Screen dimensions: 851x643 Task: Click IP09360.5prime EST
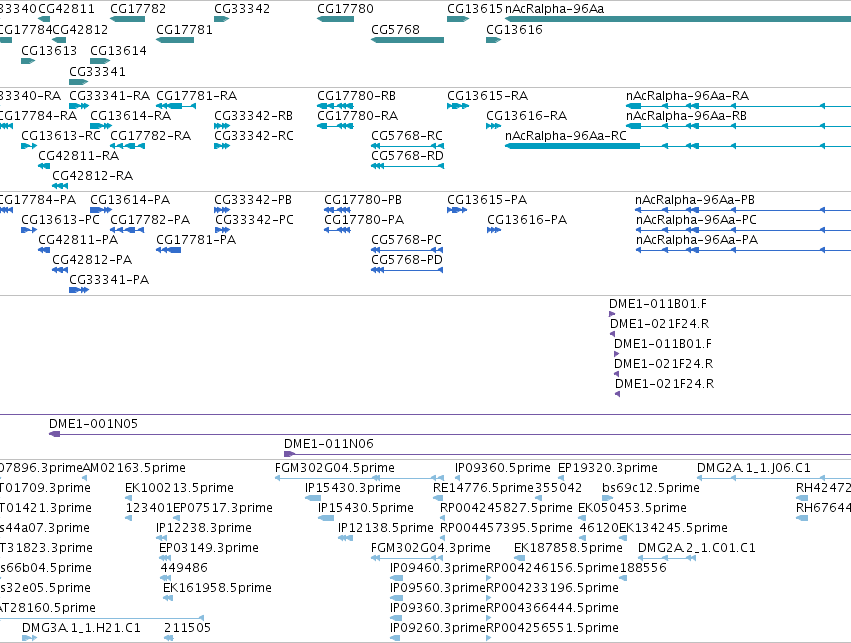[503, 468]
